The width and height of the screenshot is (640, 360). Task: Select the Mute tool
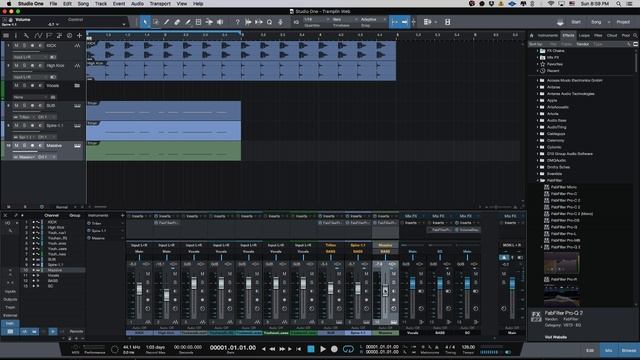198,22
